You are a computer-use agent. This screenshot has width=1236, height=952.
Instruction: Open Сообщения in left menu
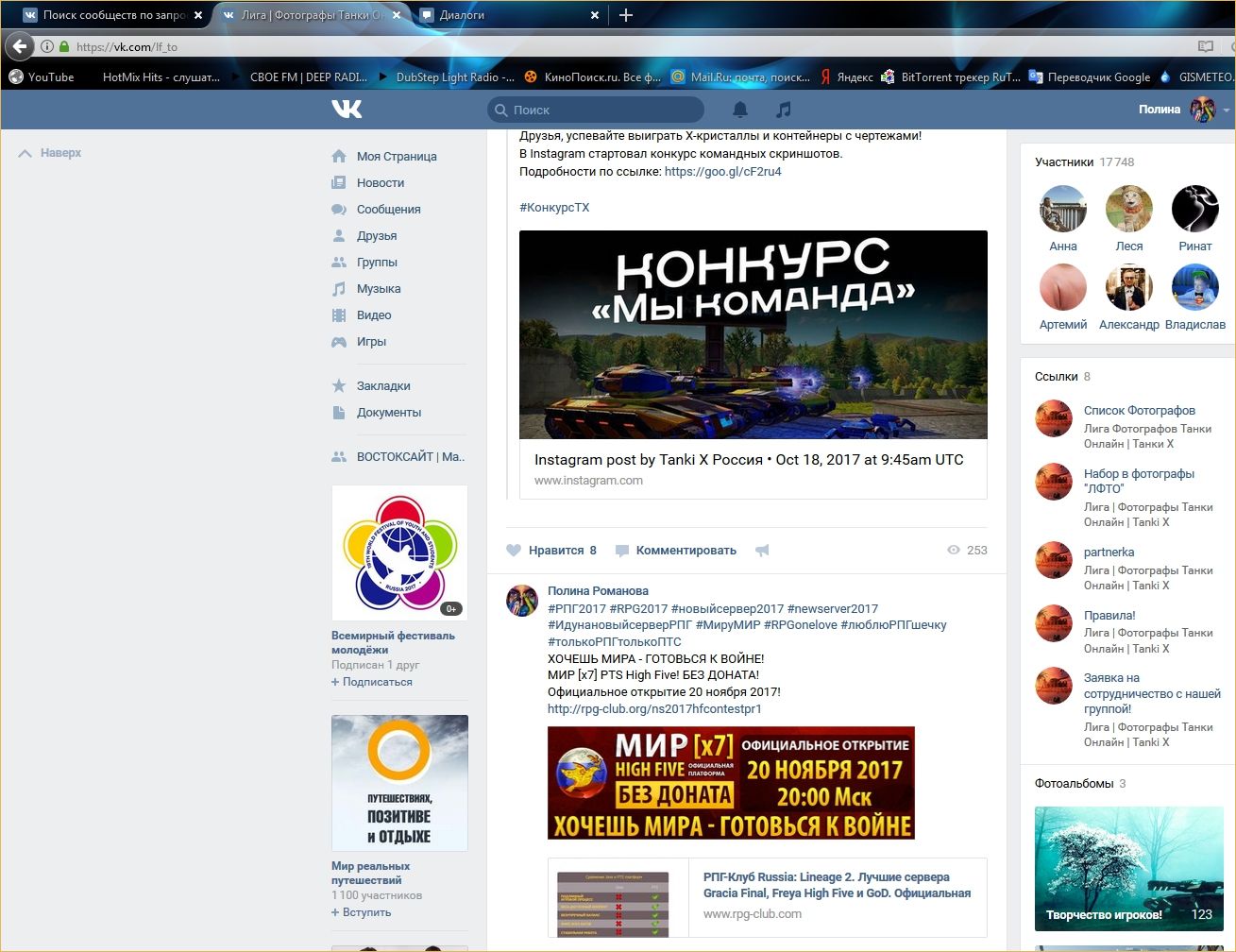388,210
